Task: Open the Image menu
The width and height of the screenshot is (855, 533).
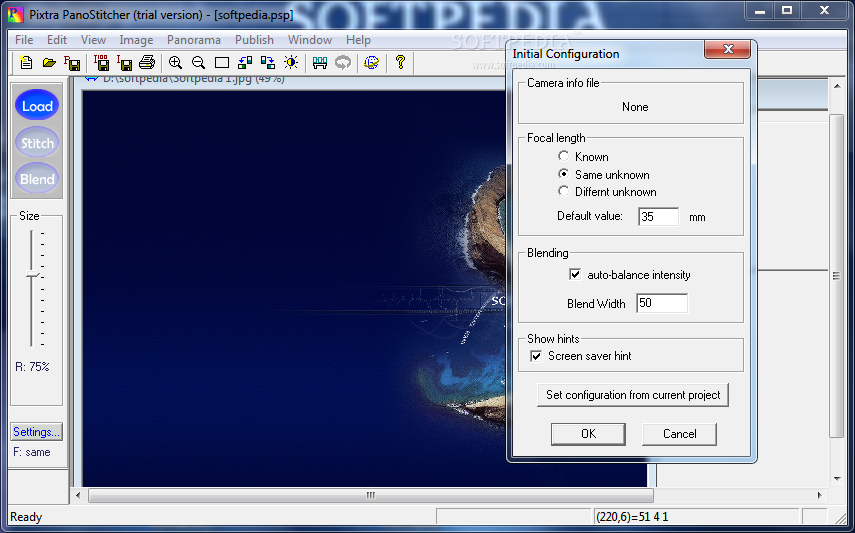Action: coord(136,40)
